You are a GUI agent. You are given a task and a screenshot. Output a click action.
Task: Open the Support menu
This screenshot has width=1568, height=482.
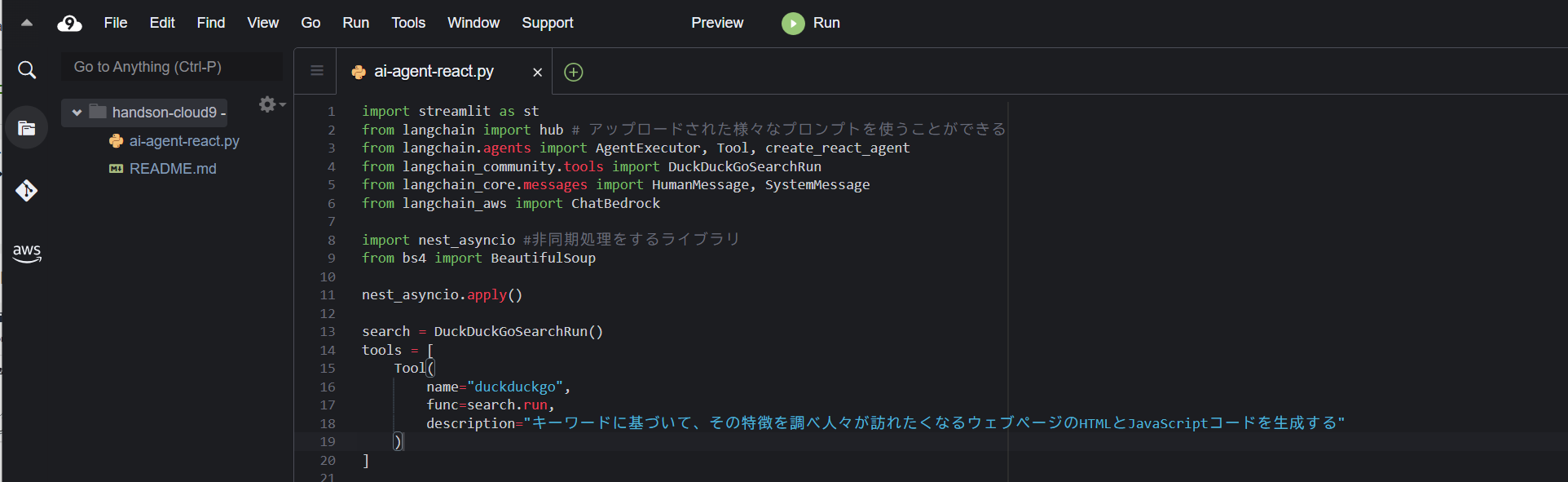click(548, 23)
